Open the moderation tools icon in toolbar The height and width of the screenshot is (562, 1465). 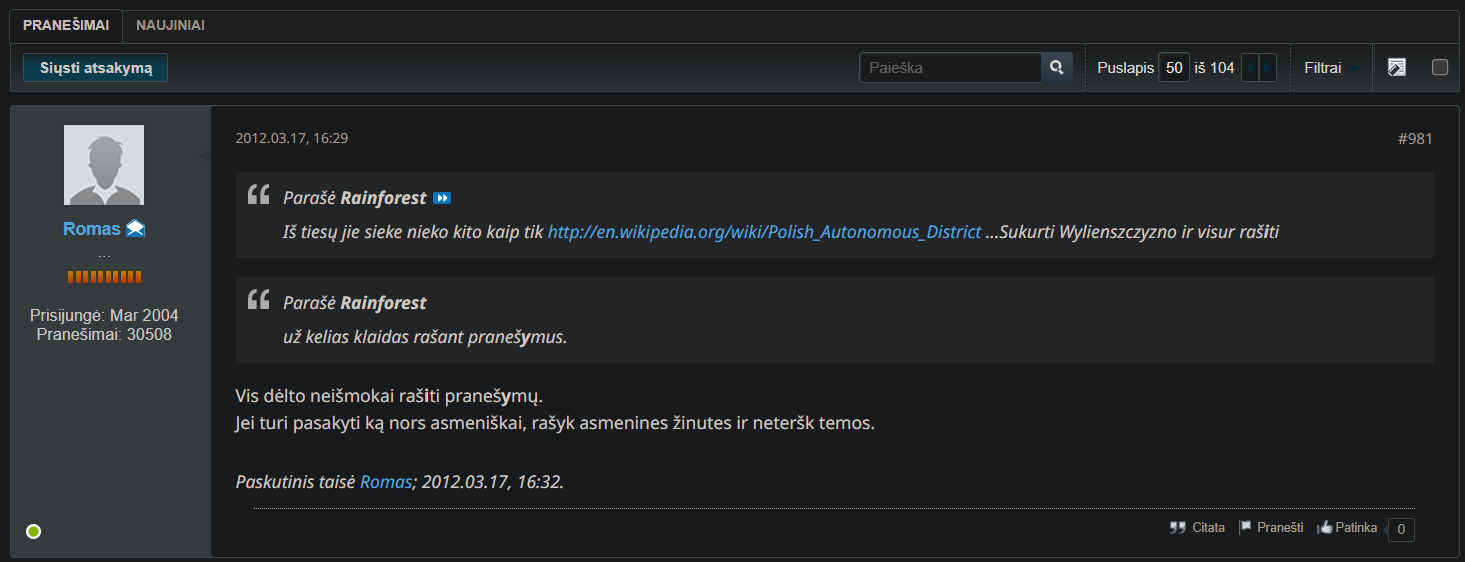tap(1397, 68)
